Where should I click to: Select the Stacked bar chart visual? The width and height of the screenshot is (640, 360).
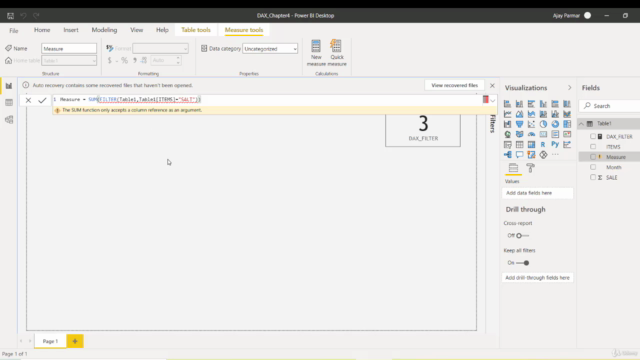(x=507, y=104)
